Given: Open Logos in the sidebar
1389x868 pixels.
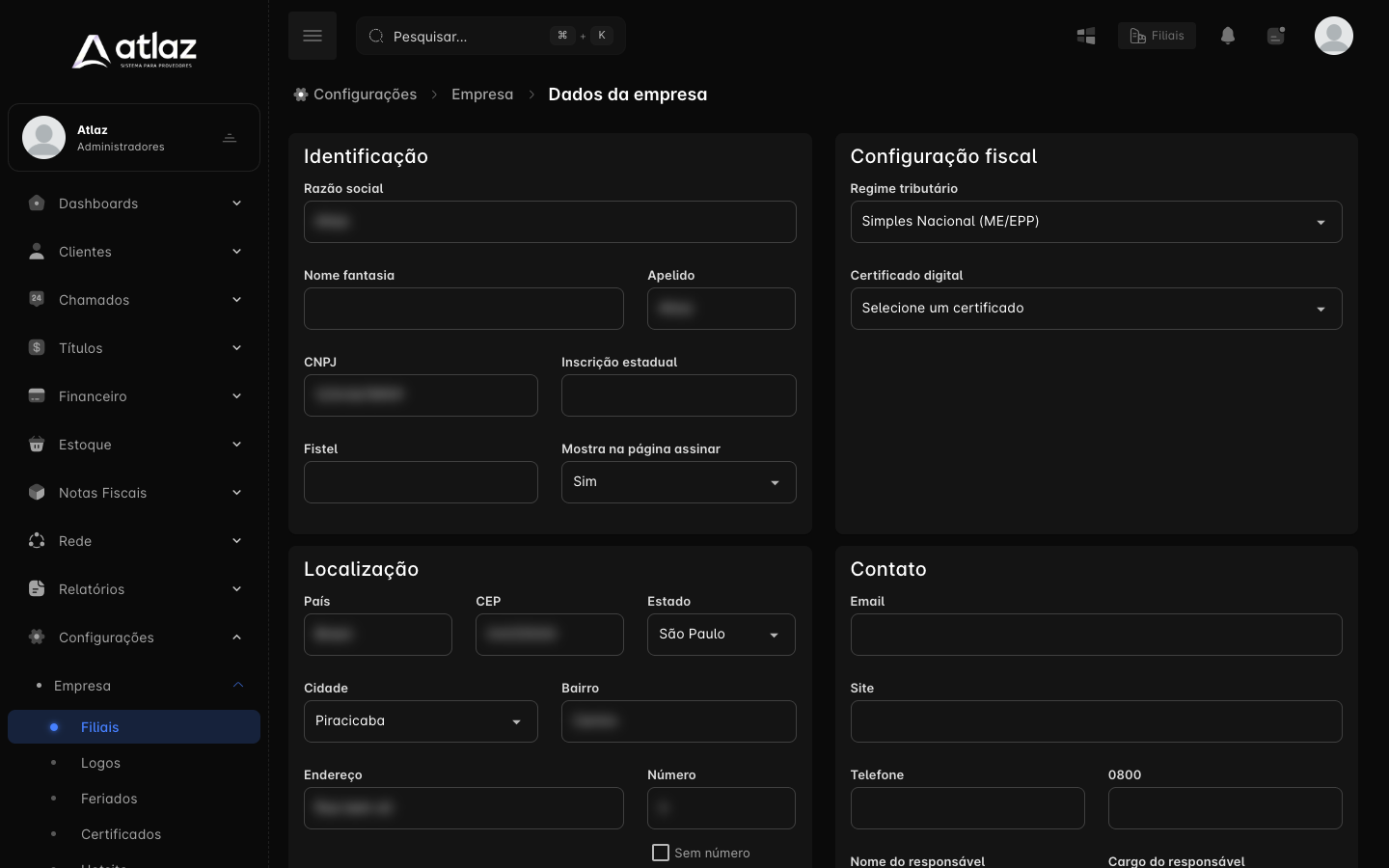Looking at the screenshot, I should coord(100,763).
